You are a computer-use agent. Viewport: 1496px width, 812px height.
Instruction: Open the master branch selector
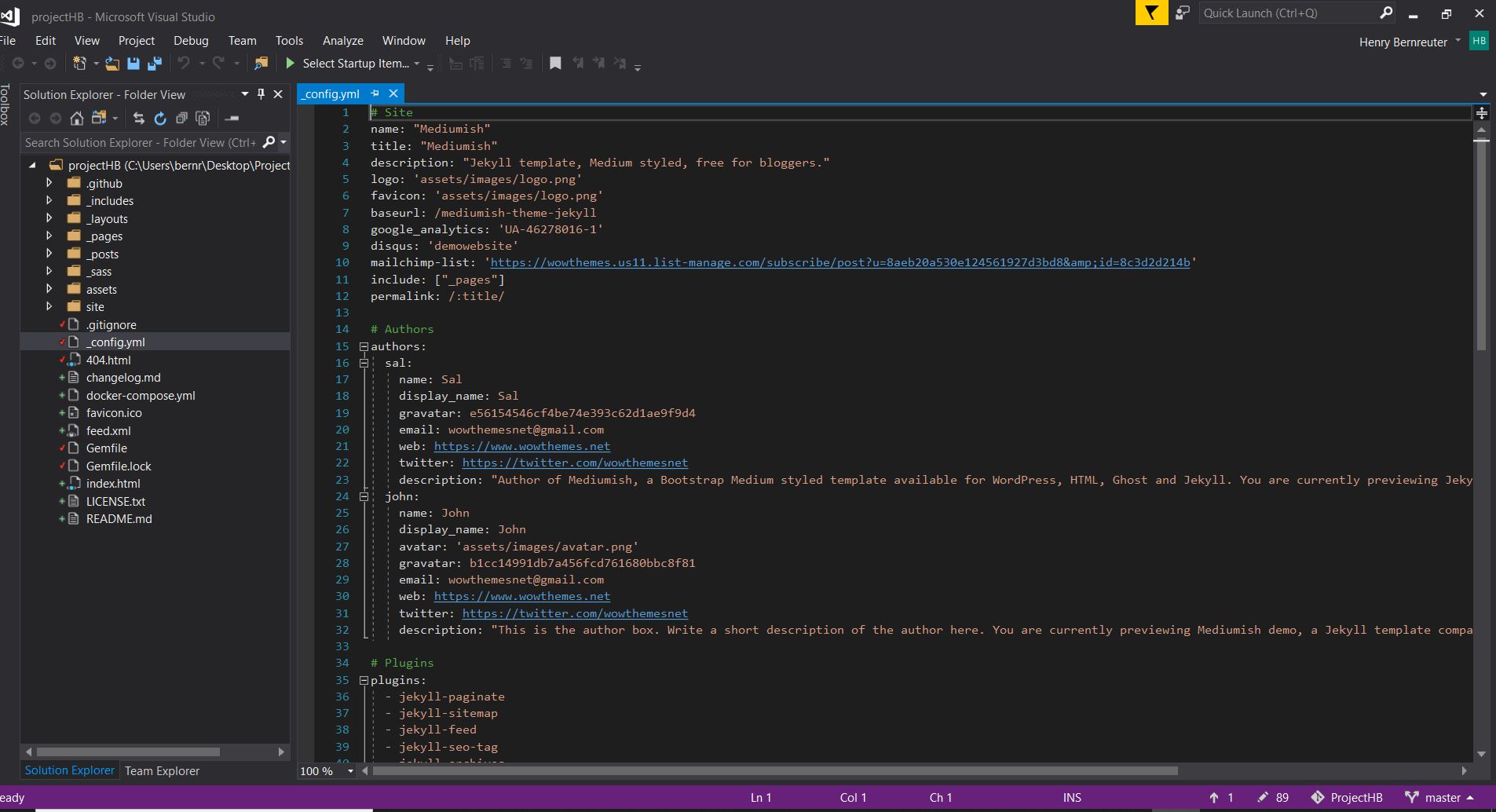point(1439,797)
